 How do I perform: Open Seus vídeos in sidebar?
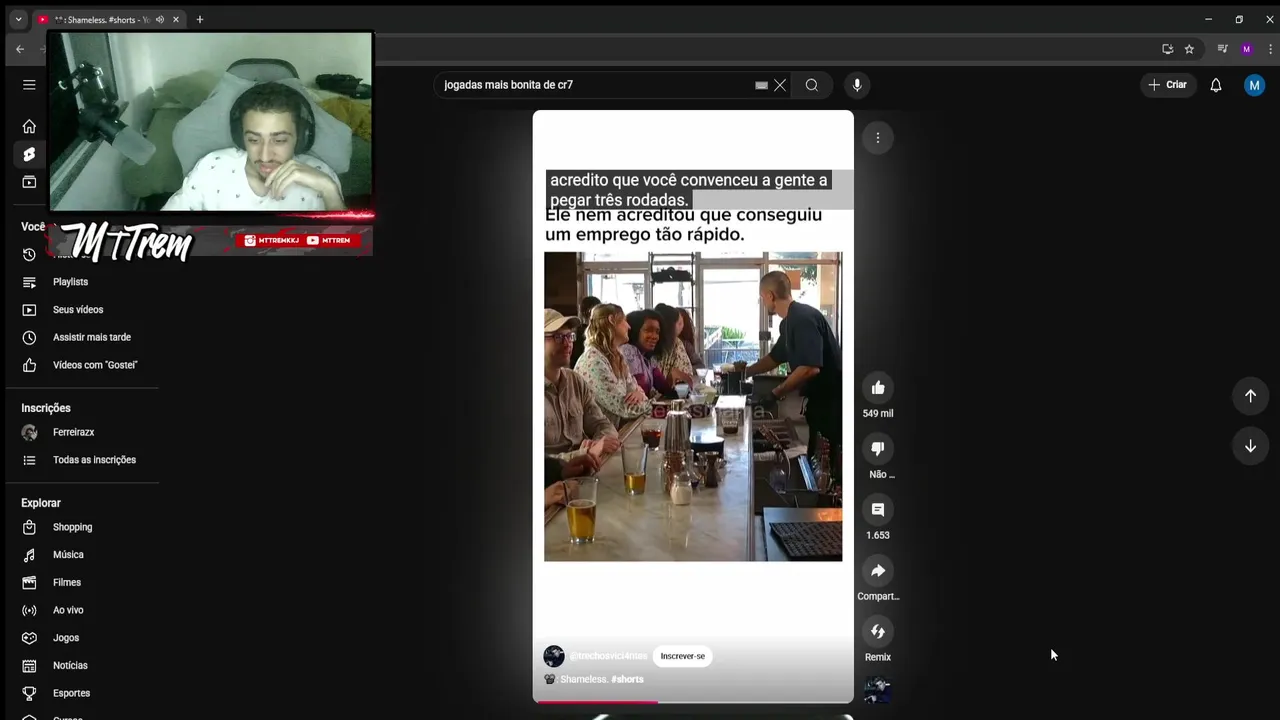80,310
